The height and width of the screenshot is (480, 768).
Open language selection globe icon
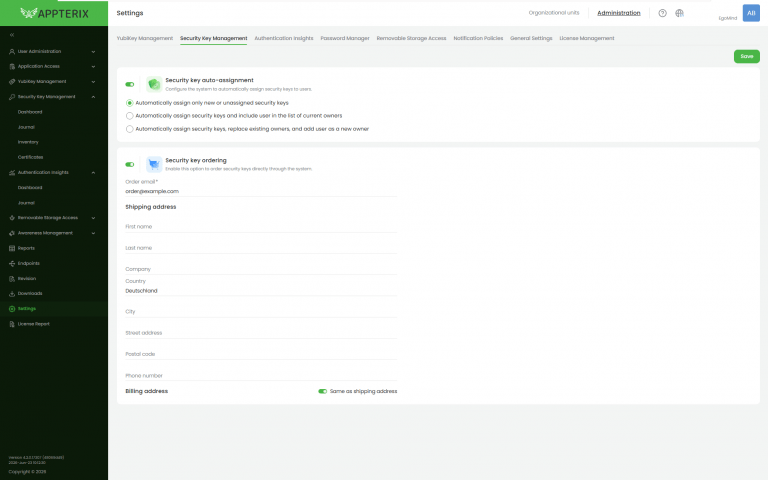679,13
